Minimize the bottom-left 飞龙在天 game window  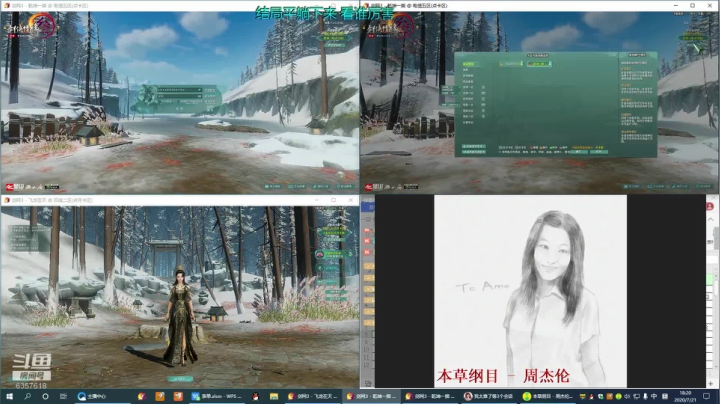click(316, 200)
